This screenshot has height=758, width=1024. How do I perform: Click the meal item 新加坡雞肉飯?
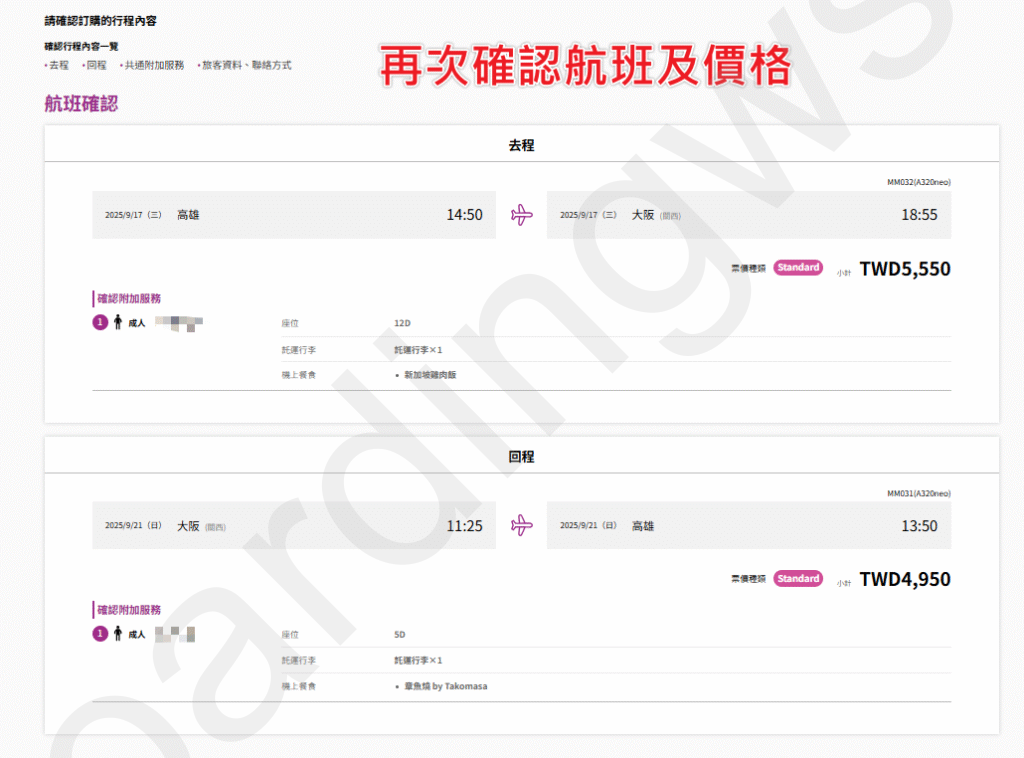[x=430, y=375]
